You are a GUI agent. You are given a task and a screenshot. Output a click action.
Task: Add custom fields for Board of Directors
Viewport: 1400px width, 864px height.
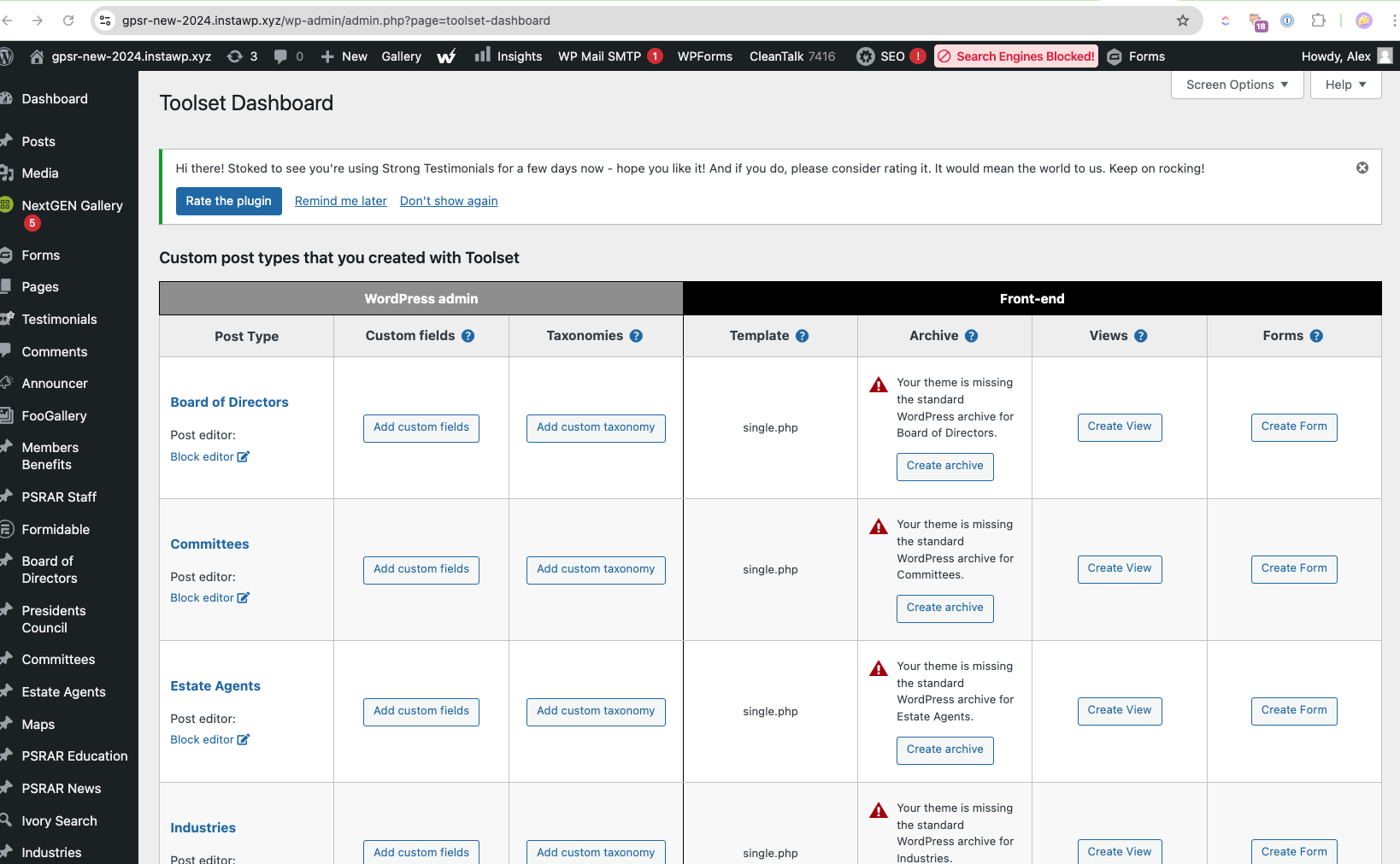tap(421, 427)
